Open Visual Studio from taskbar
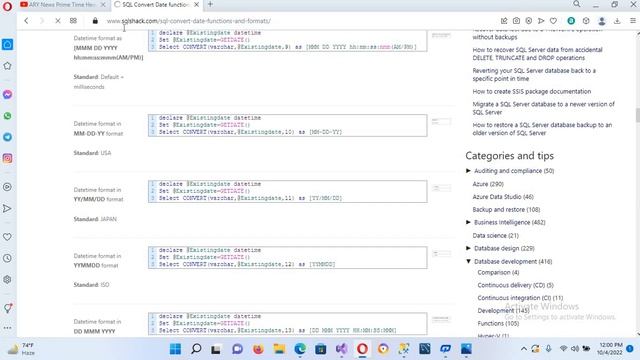This screenshot has height=360, width=640. [x=342, y=349]
